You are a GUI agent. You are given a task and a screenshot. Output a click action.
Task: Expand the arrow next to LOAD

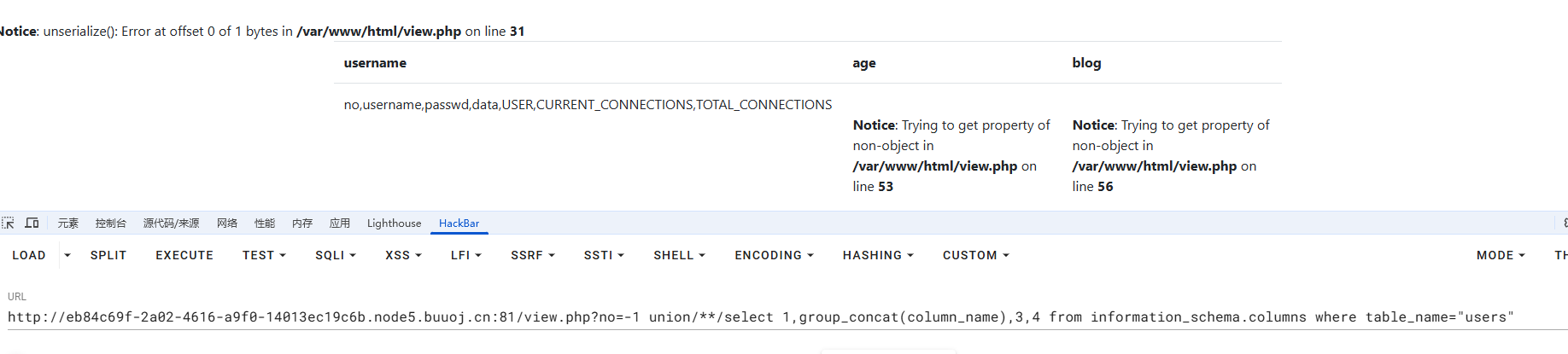tap(67, 255)
